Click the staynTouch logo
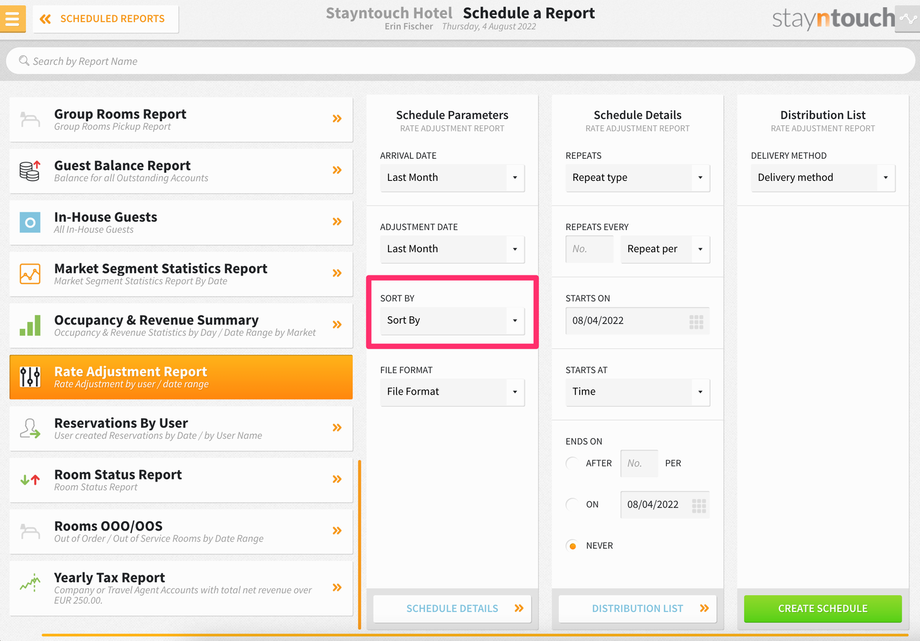The image size is (920, 641). [x=833, y=19]
